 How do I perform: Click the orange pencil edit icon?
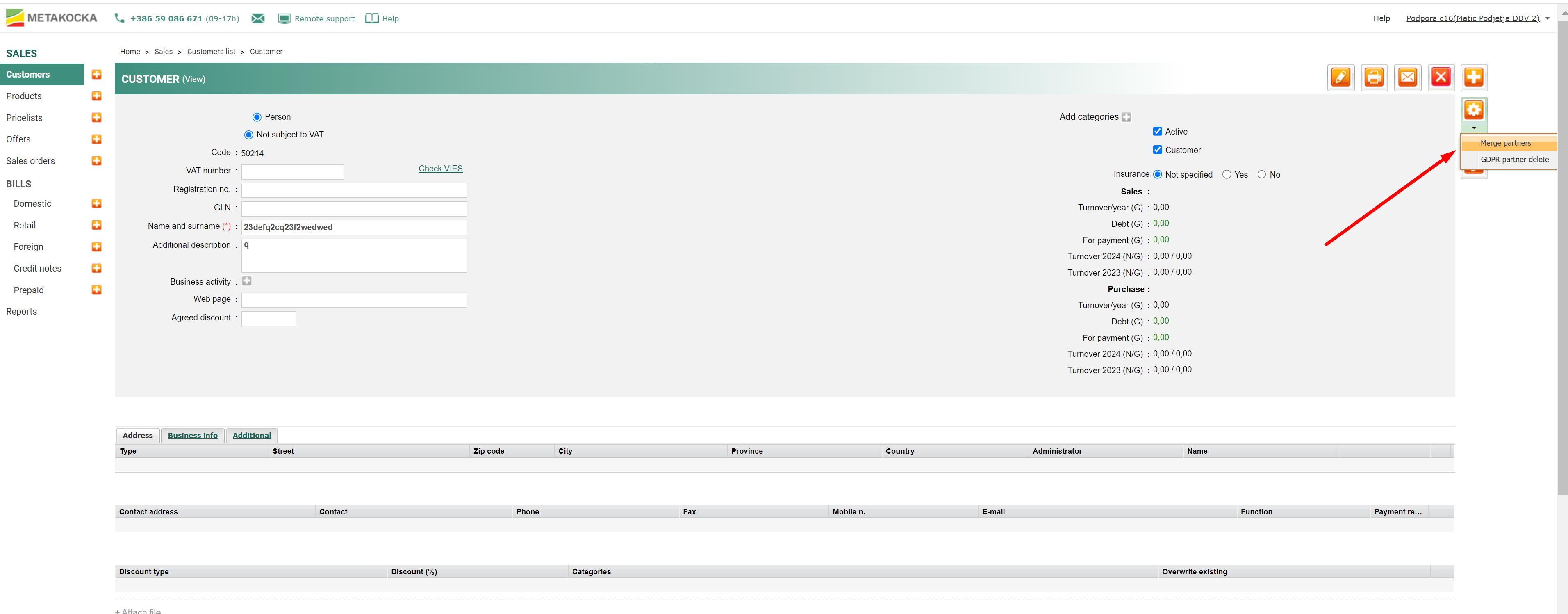click(x=1340, y=78)
